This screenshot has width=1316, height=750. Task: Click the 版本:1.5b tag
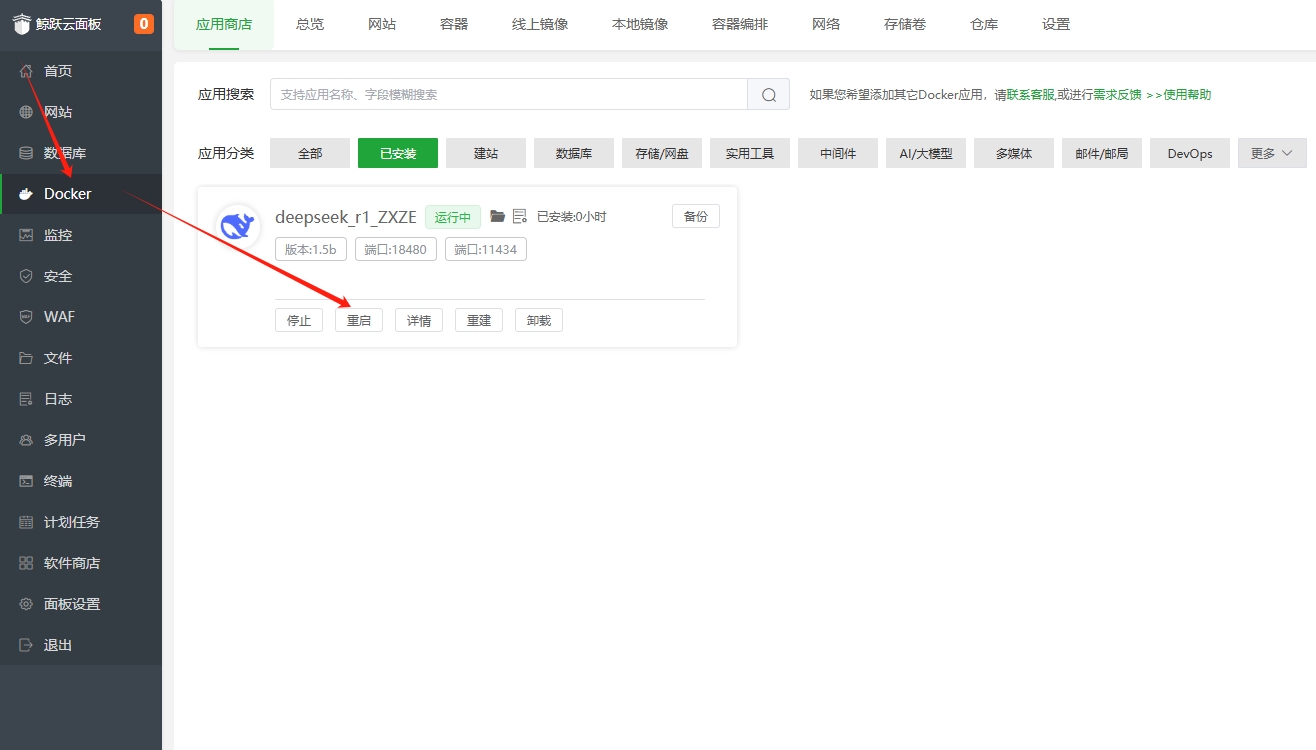311,249
